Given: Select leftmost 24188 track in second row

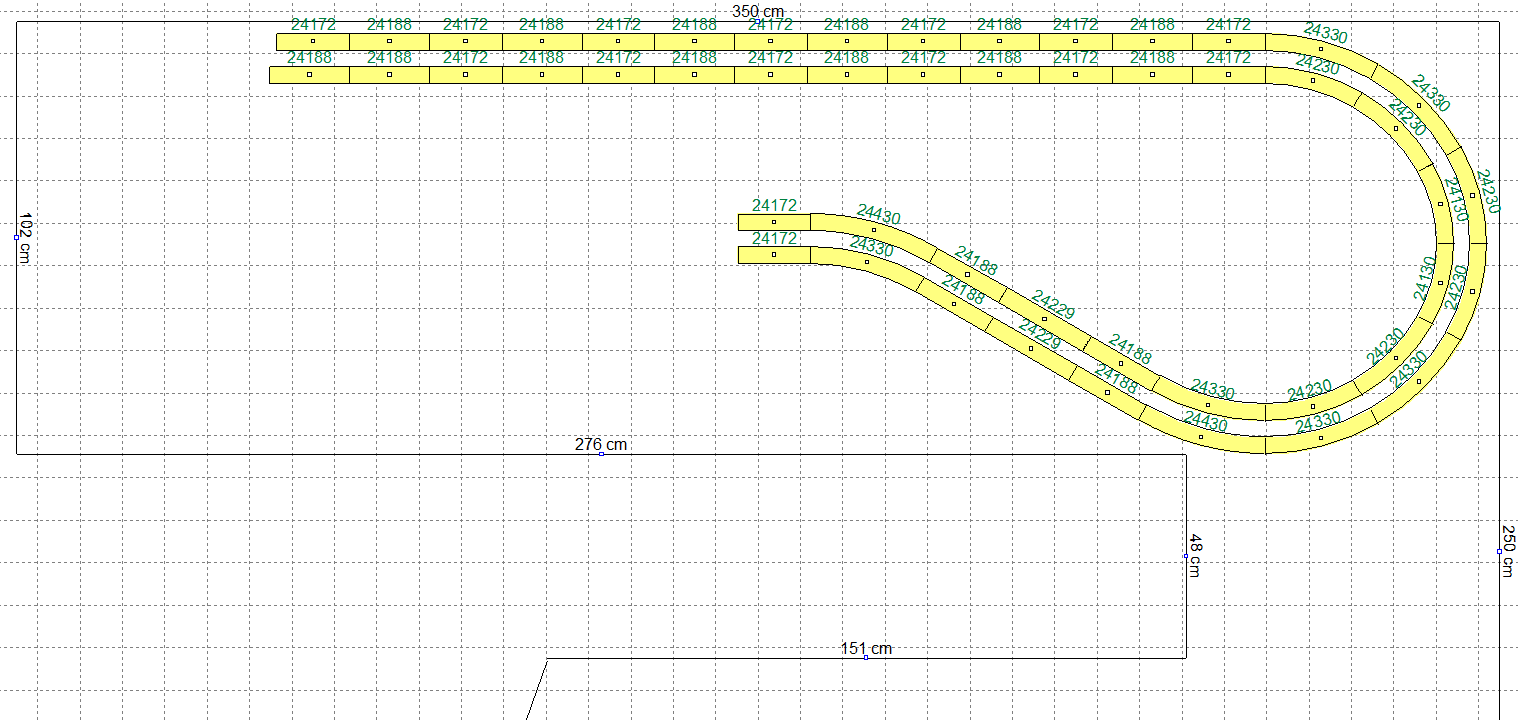Looking at the screenshot, I should point(309,74).
